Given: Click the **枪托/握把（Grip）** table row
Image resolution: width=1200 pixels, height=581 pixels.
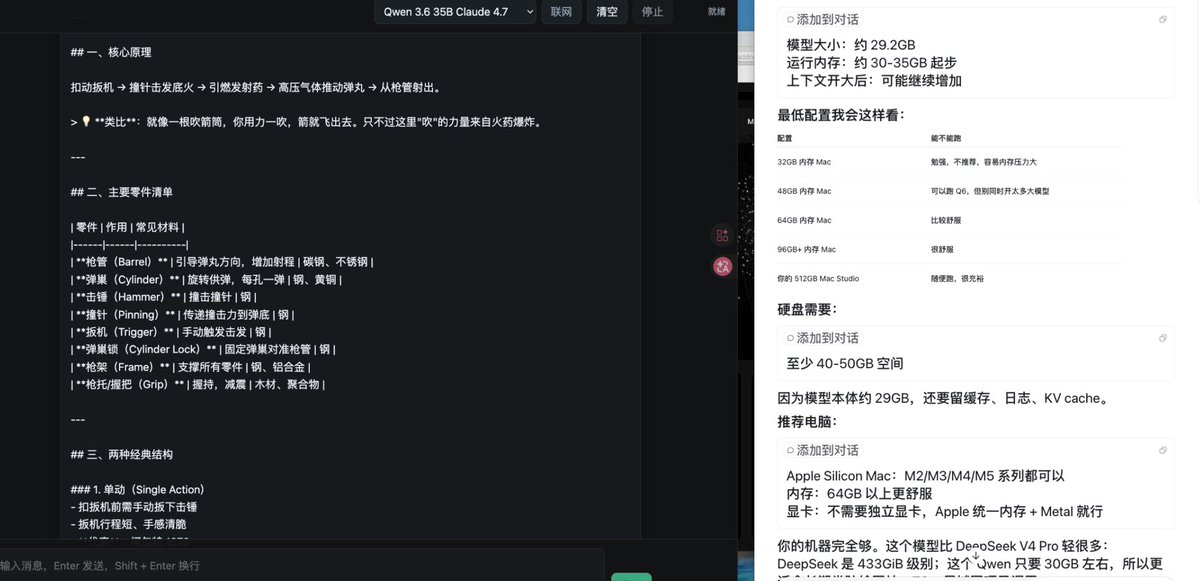Looking at the screenshot, I should point(199,384).
